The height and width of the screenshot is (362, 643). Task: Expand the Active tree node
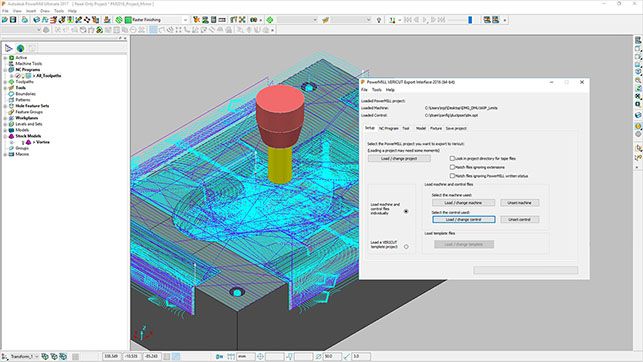[x=5, y=58]
